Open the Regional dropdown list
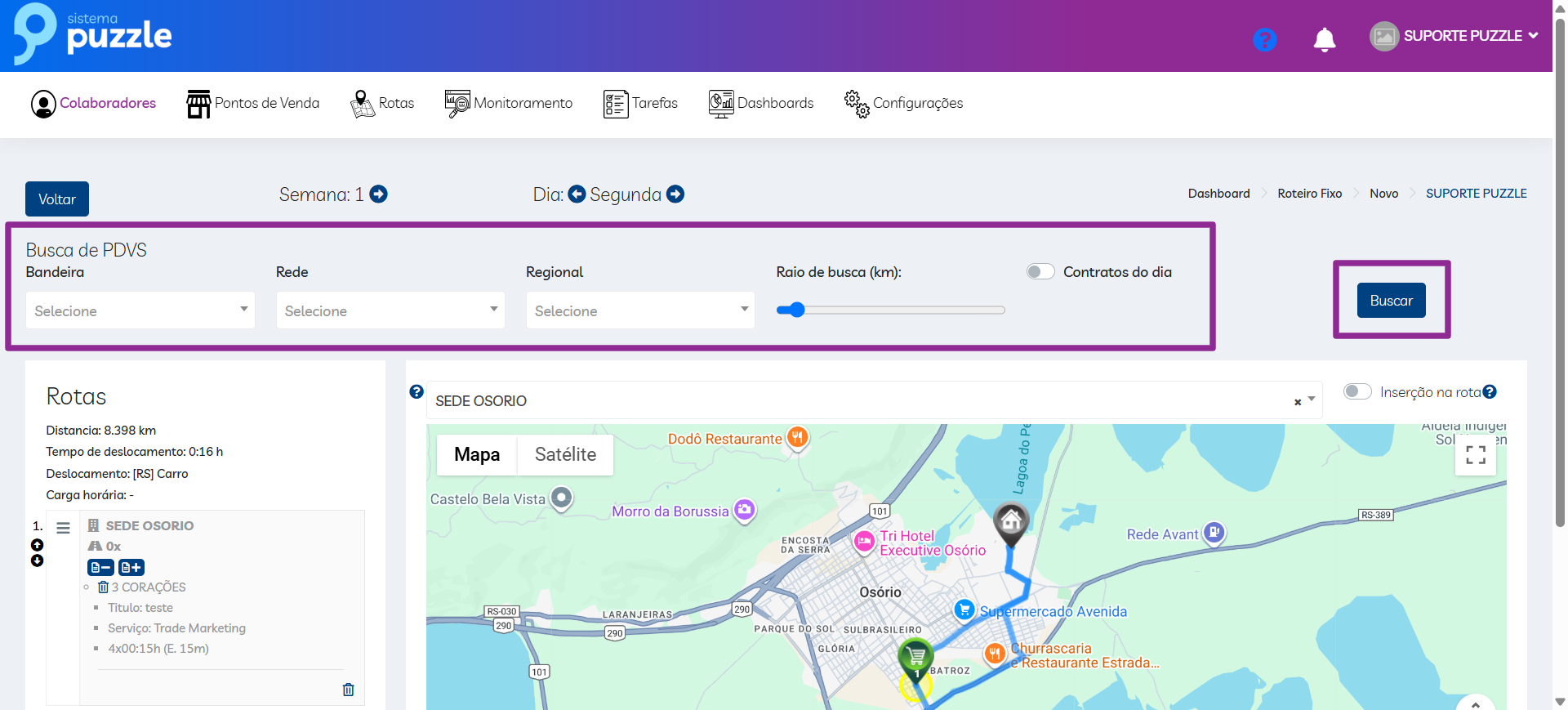1568x710 pixels. (640, 310)
